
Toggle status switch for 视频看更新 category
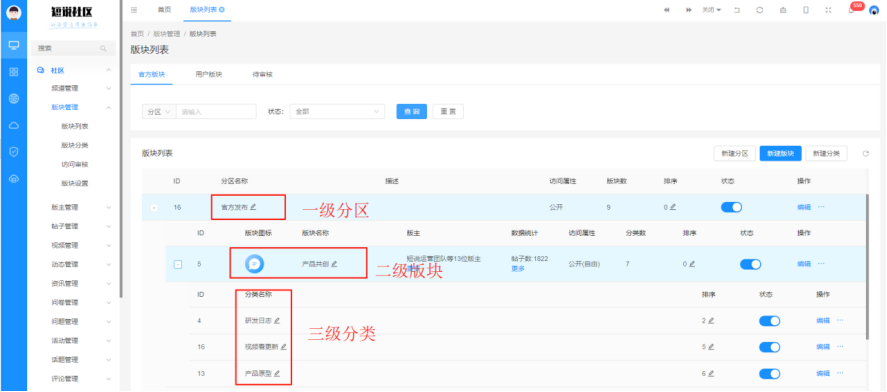pyautogui.click(x=769, y=347)
